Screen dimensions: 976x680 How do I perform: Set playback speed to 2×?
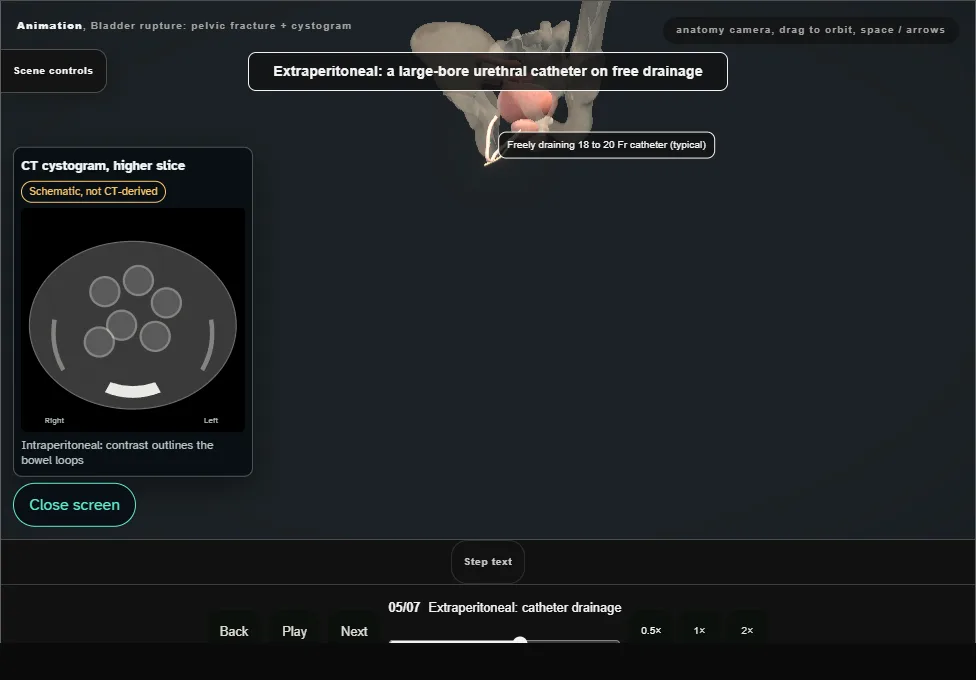747,630
